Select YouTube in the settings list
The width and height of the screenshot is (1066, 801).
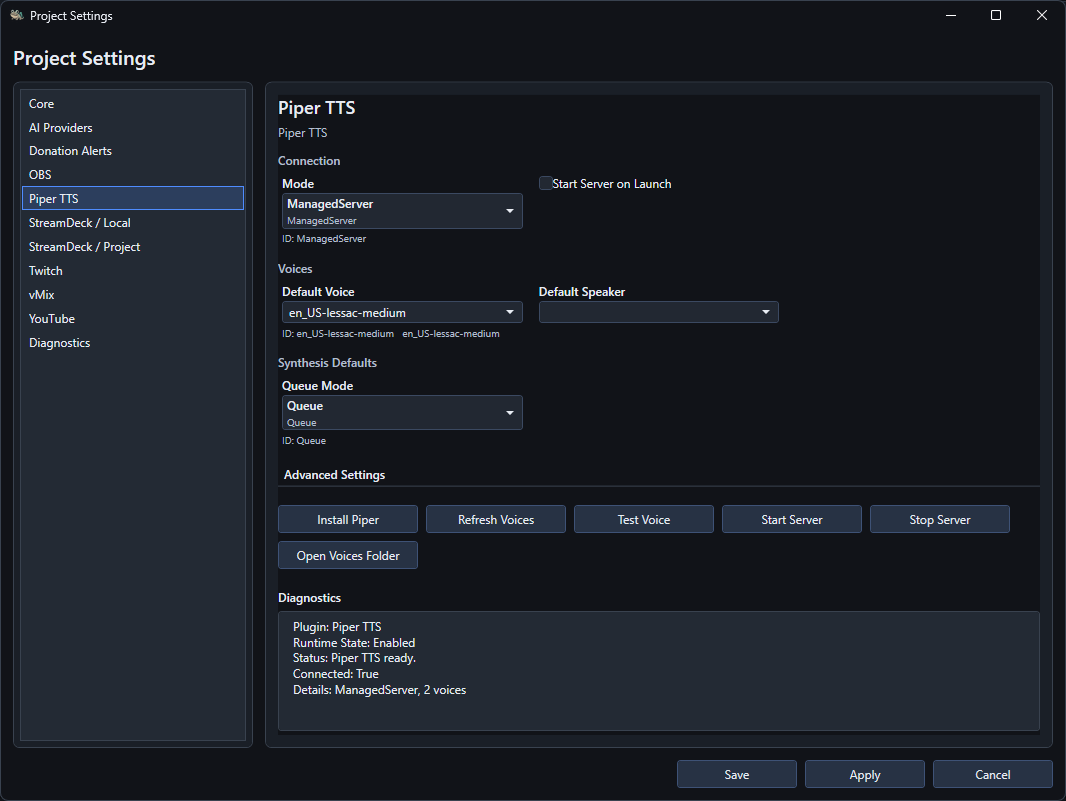coord(132,319)
